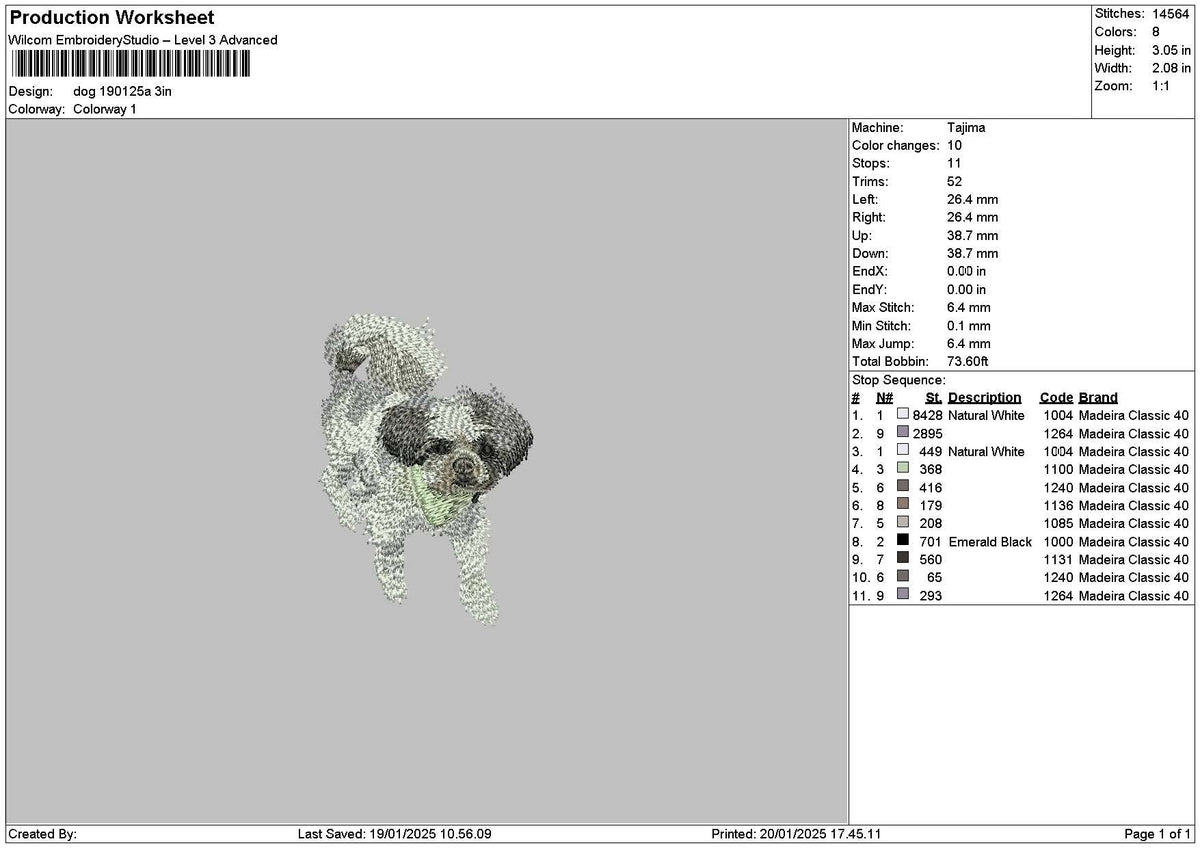Viewport: 1200px width, 848px height.
Task: Click the 'Down:' label
Action: click(870, 254)
